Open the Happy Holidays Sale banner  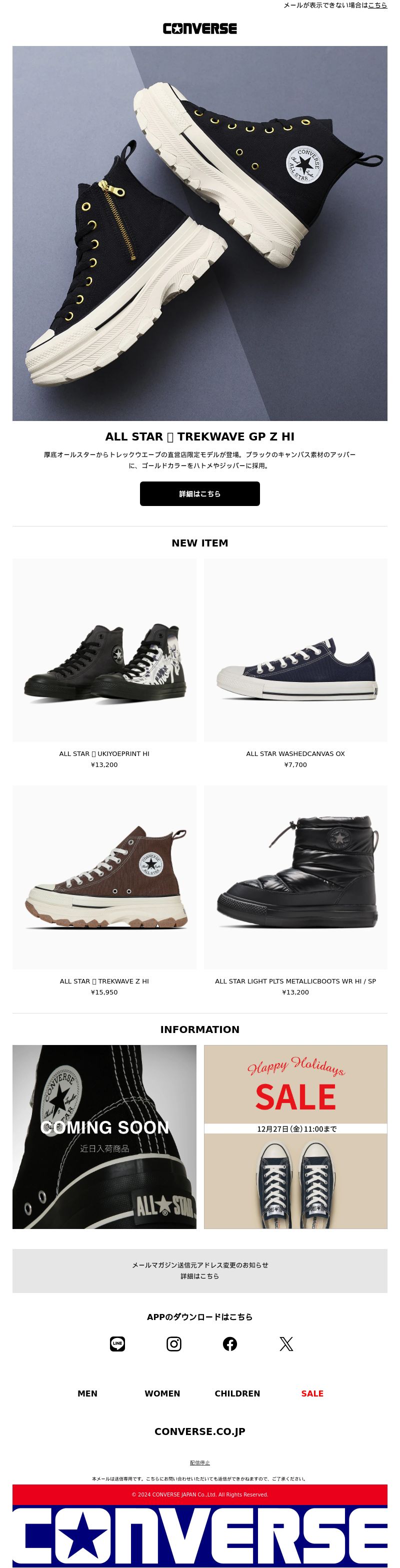click(295, 1137)
